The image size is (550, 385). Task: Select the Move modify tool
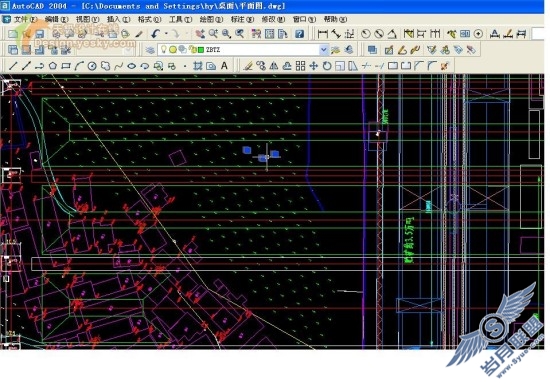(x=314, y=66)
